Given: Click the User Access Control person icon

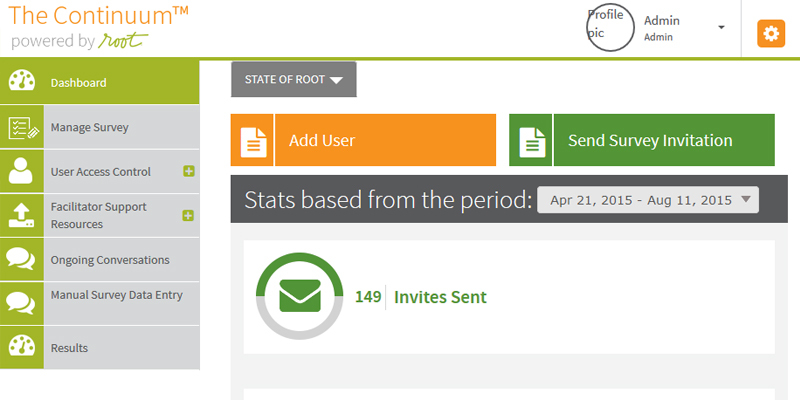Looking at the screenshot, I should point(22,171).
